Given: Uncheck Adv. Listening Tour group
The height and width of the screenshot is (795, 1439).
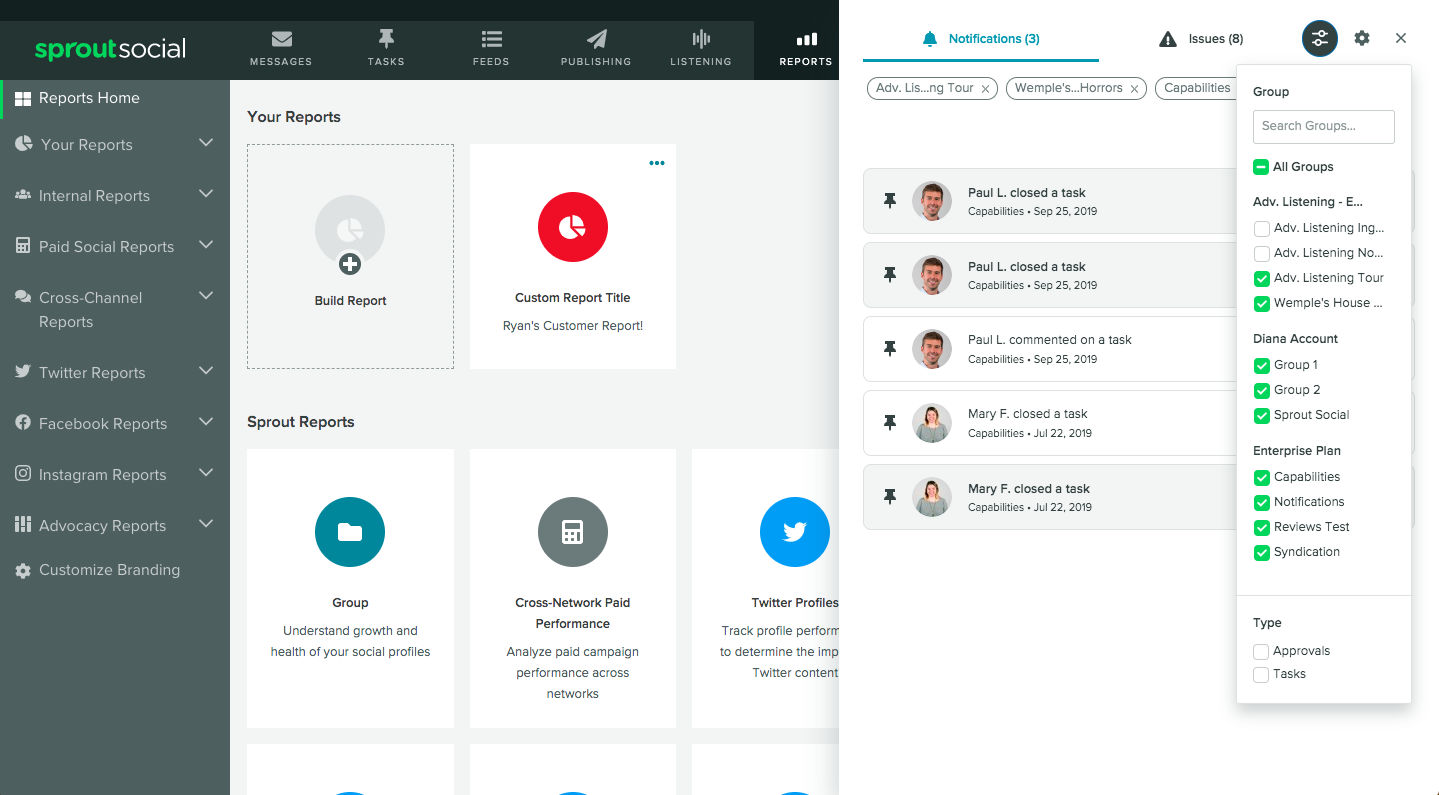Looking at the screenshot, I should (x=1262, y=278).
